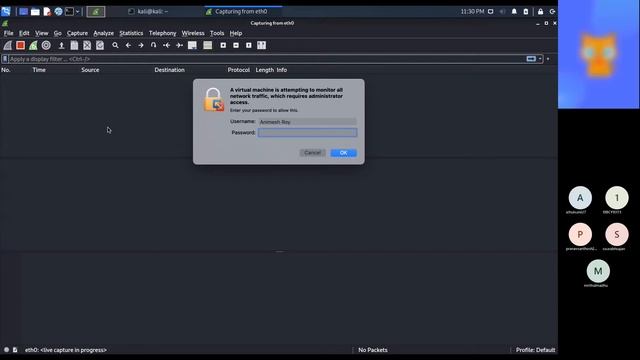This screenshot has width=640, height=360.
Task: Sort by the Destination column header
Action: 169,70
